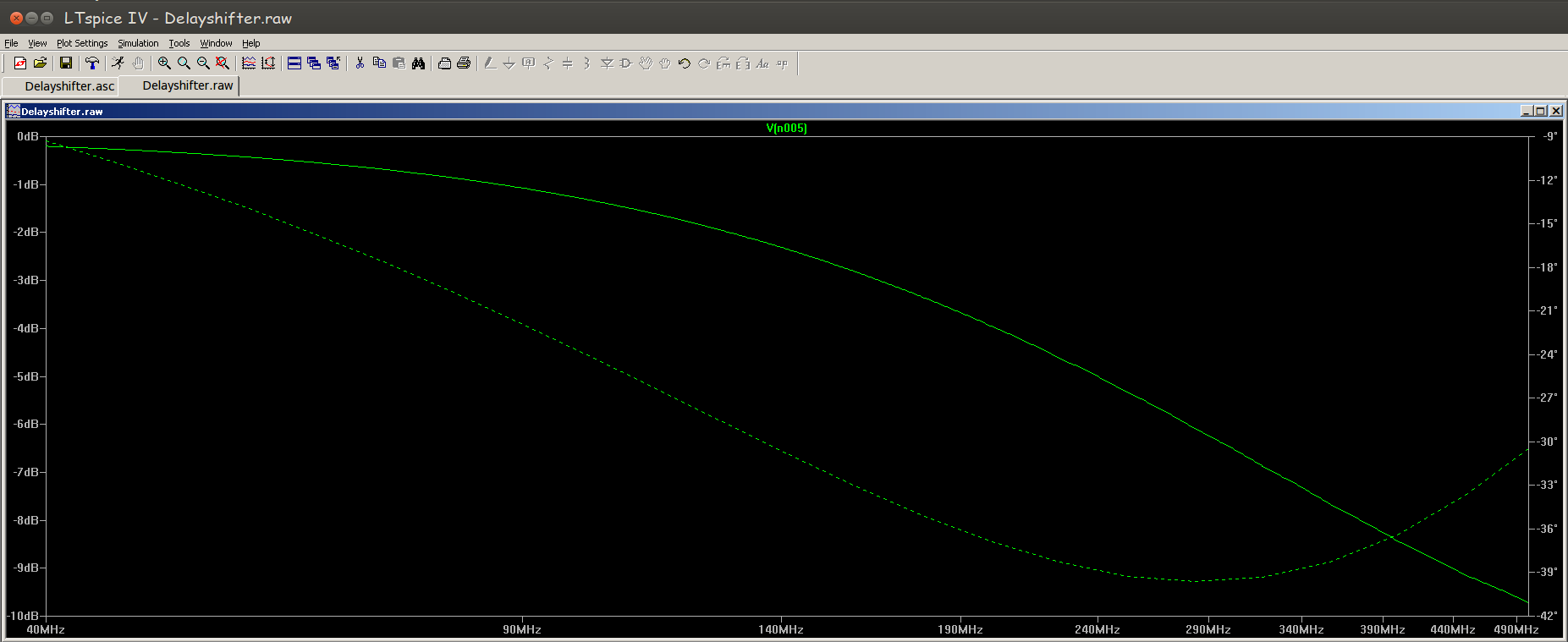
Task: Click the binoculars Find icon
Action: [418, 63]
